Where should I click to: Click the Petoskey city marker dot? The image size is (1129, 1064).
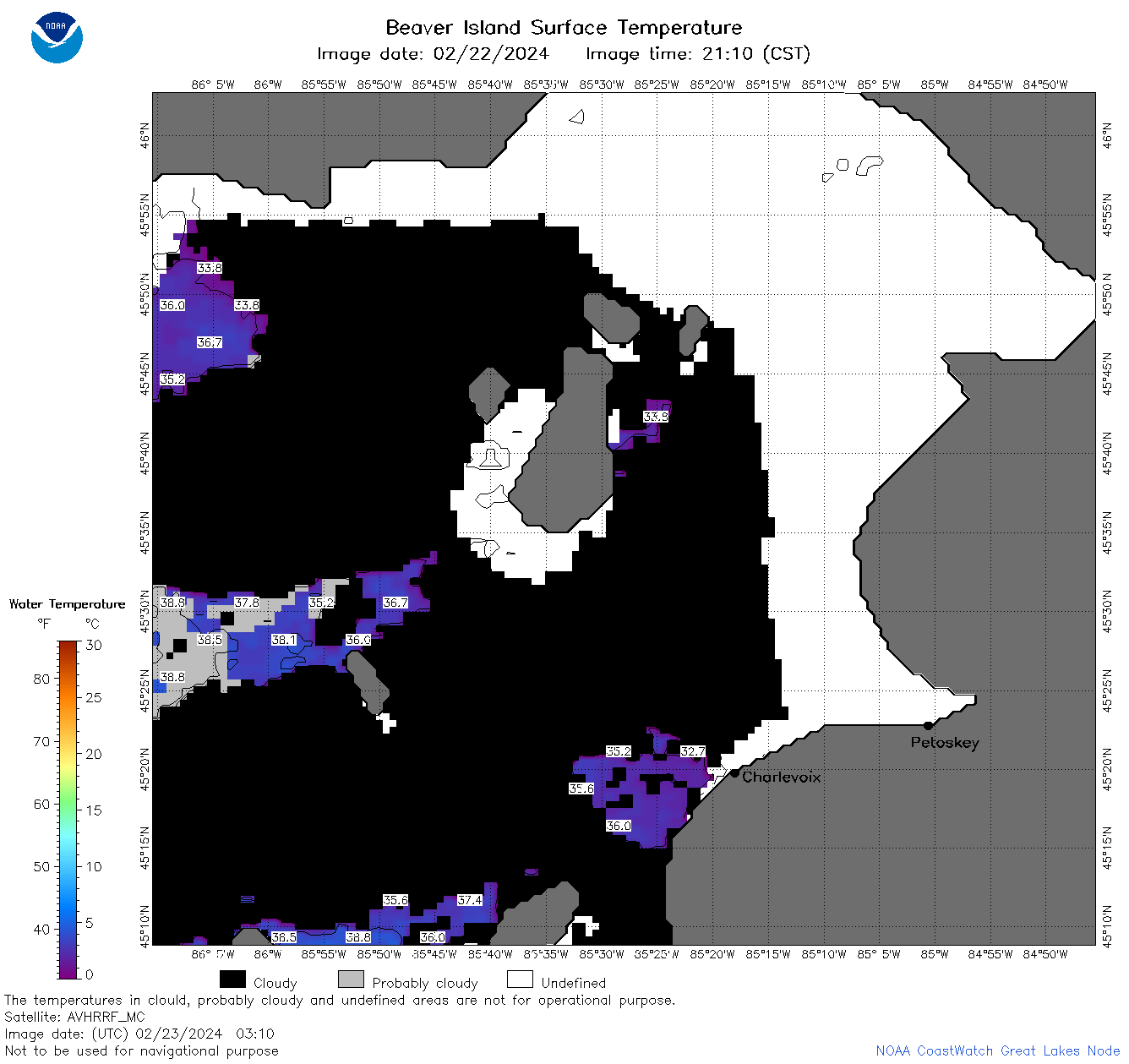[x=928, y=725]
